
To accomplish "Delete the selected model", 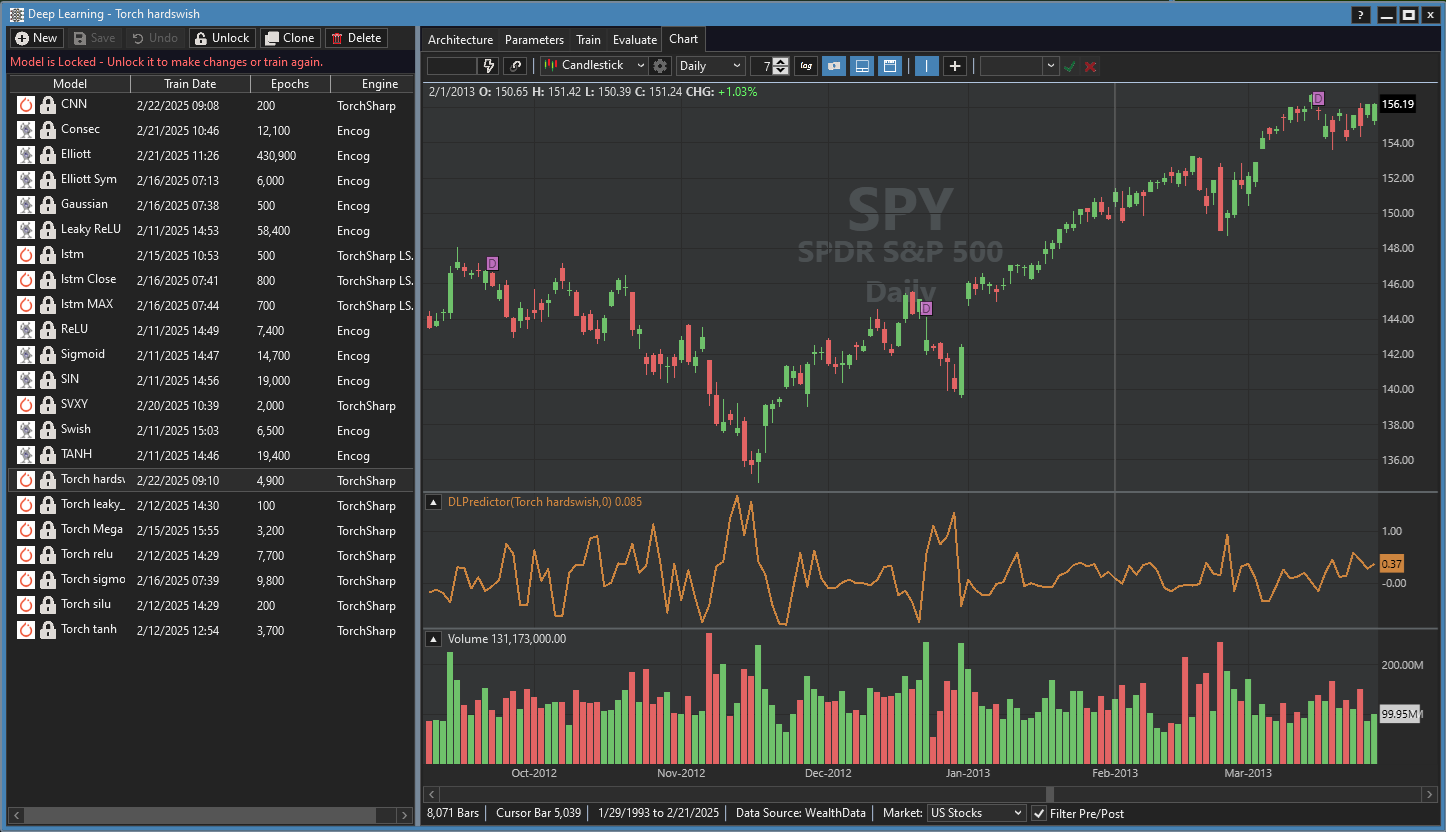I will tap(356, 38).
